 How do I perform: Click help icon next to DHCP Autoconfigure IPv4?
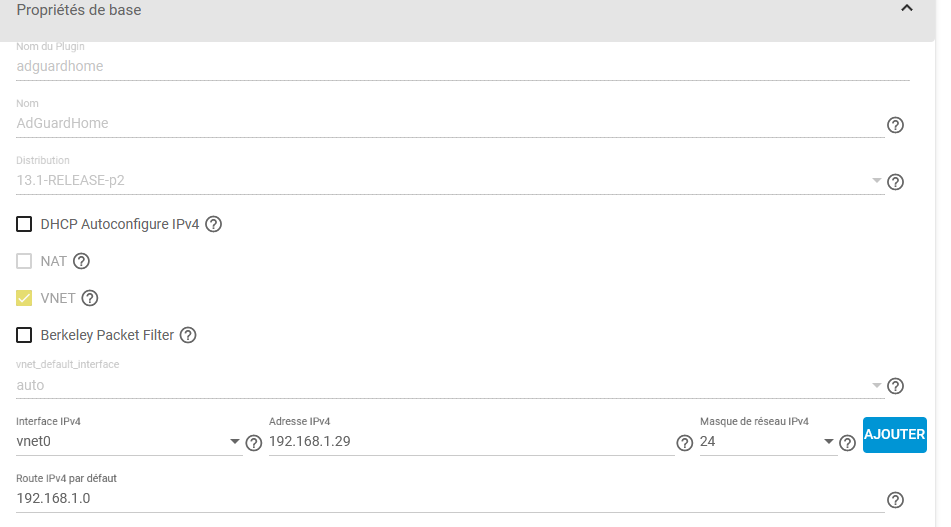pos(213,224)
